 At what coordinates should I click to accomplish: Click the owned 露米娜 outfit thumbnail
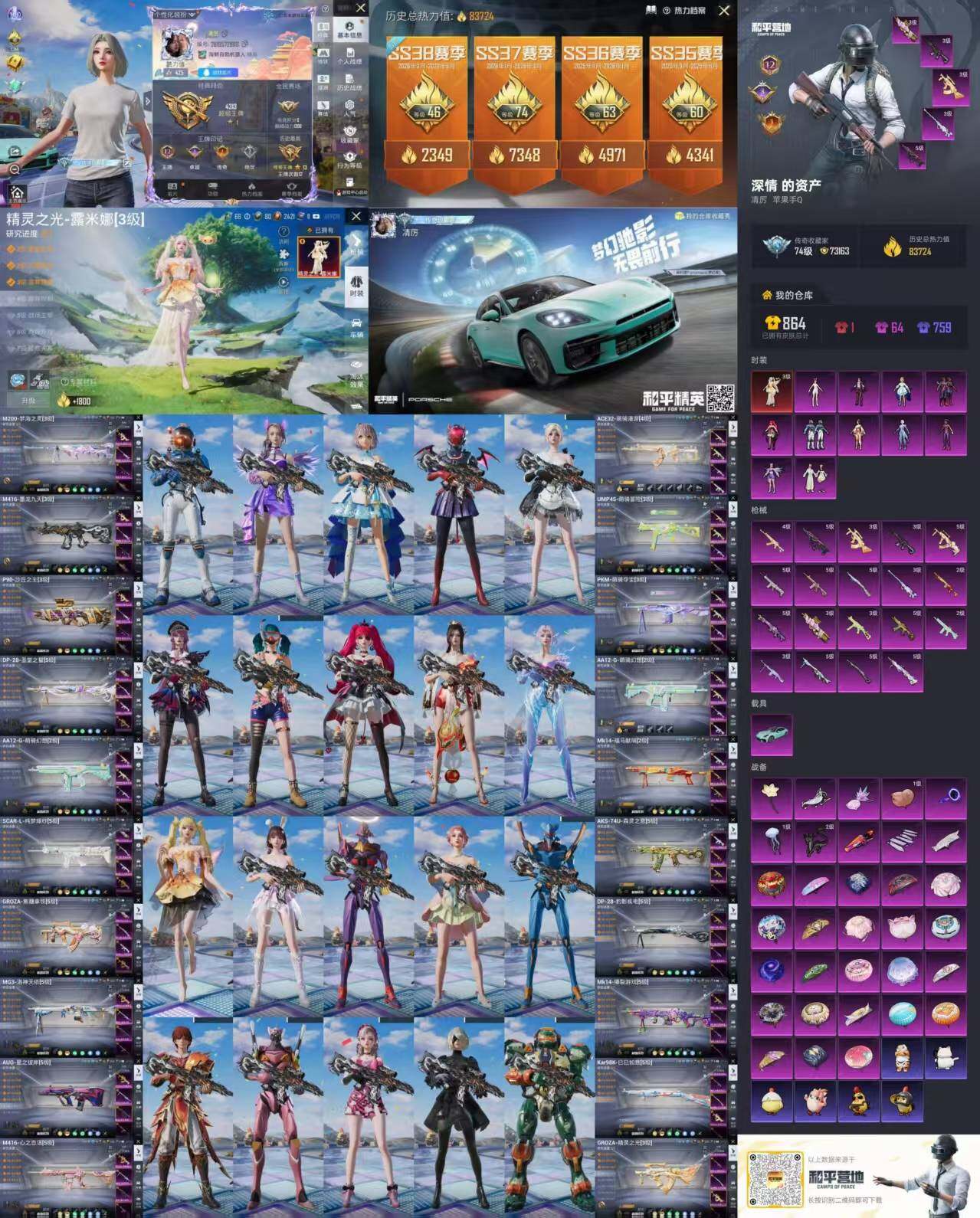coord(317,257)
